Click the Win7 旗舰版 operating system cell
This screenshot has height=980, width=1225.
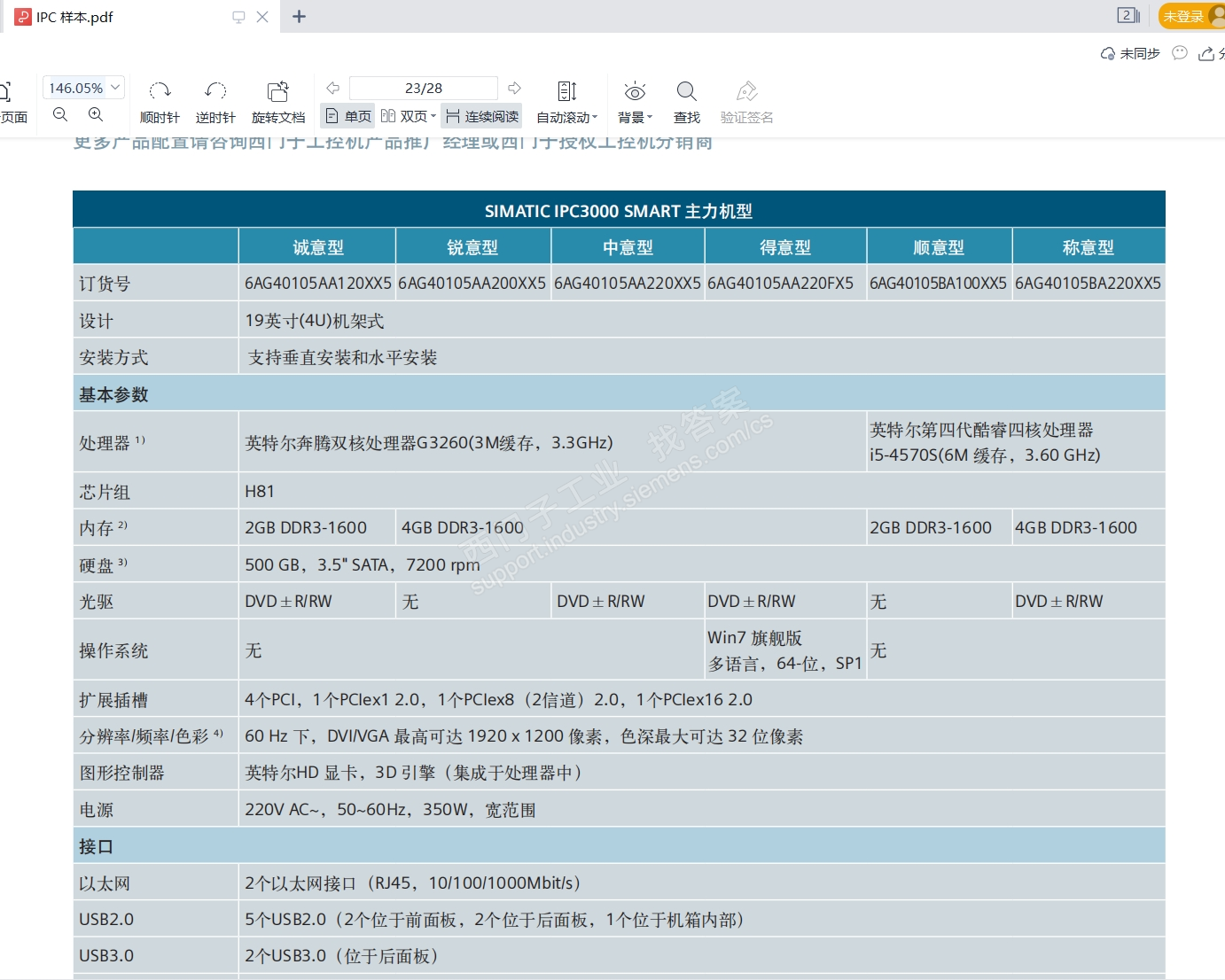pos(784,650)
